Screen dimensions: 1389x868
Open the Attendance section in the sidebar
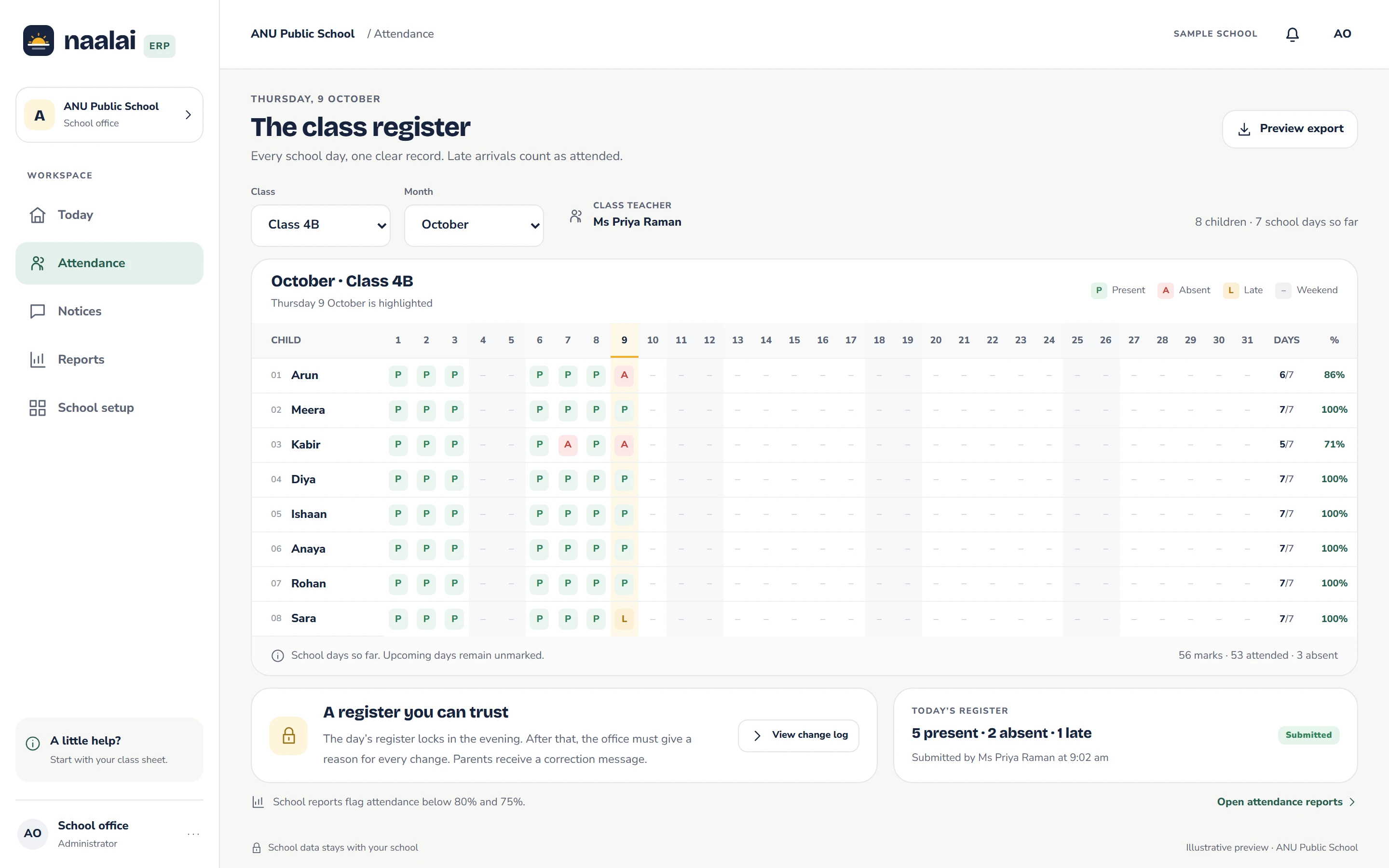click(109, 263)
